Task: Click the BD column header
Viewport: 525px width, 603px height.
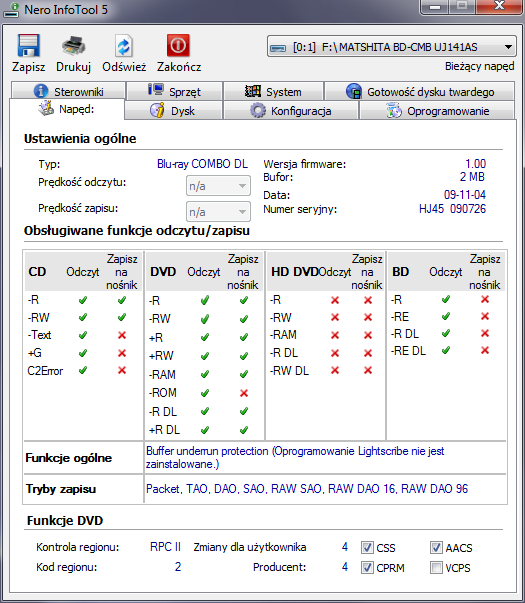Action: coord(400,272)
